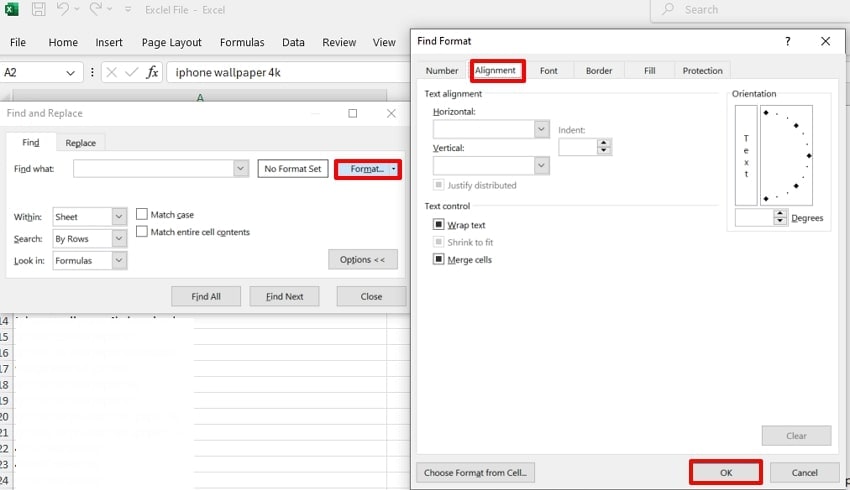The height and width of the screenshot is (490, 850).
Task: Open the Page Layout ribbon tab
Action: [171, 42]
